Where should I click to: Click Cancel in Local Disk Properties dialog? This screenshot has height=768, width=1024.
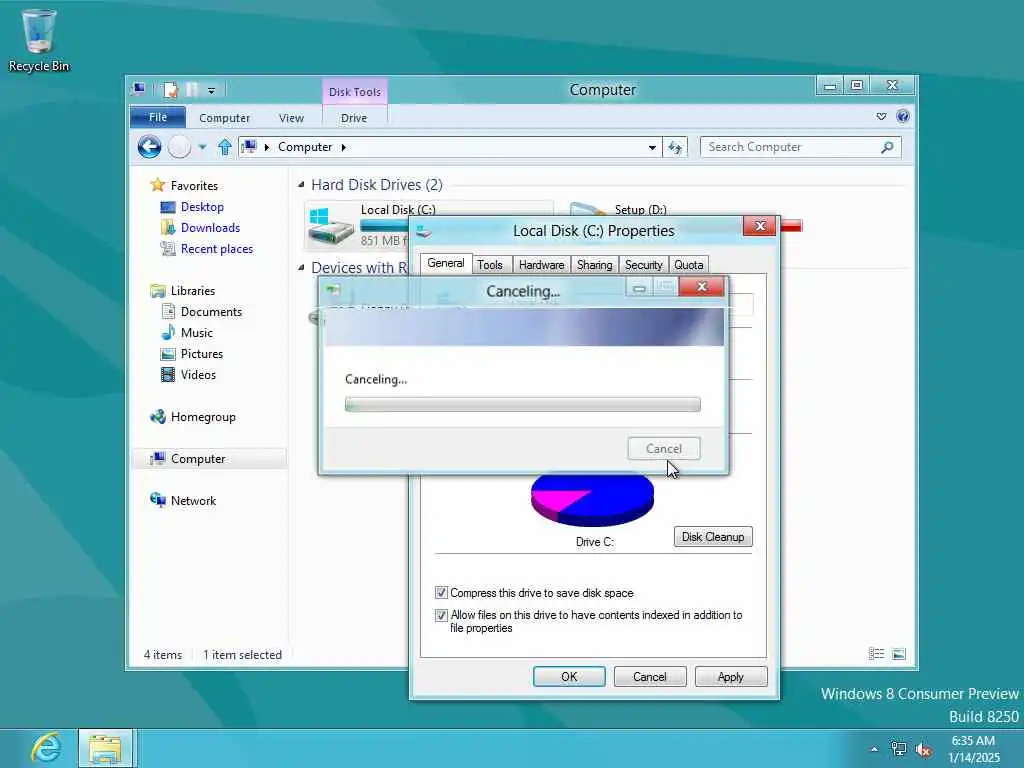point(650,677)
